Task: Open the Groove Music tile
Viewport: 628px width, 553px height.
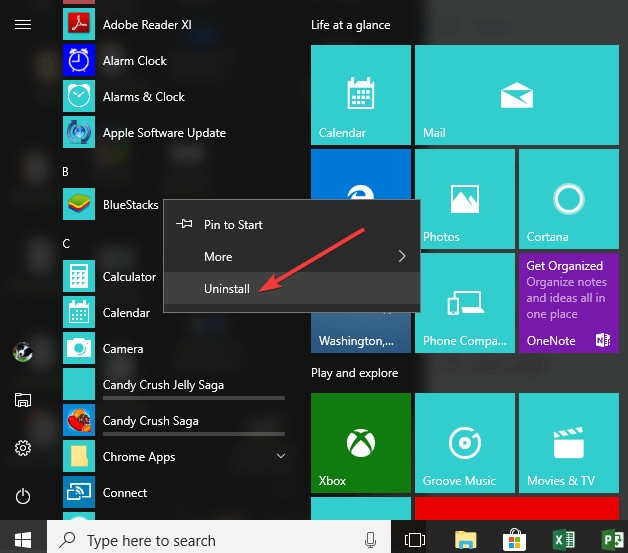Action: point(465,442)
